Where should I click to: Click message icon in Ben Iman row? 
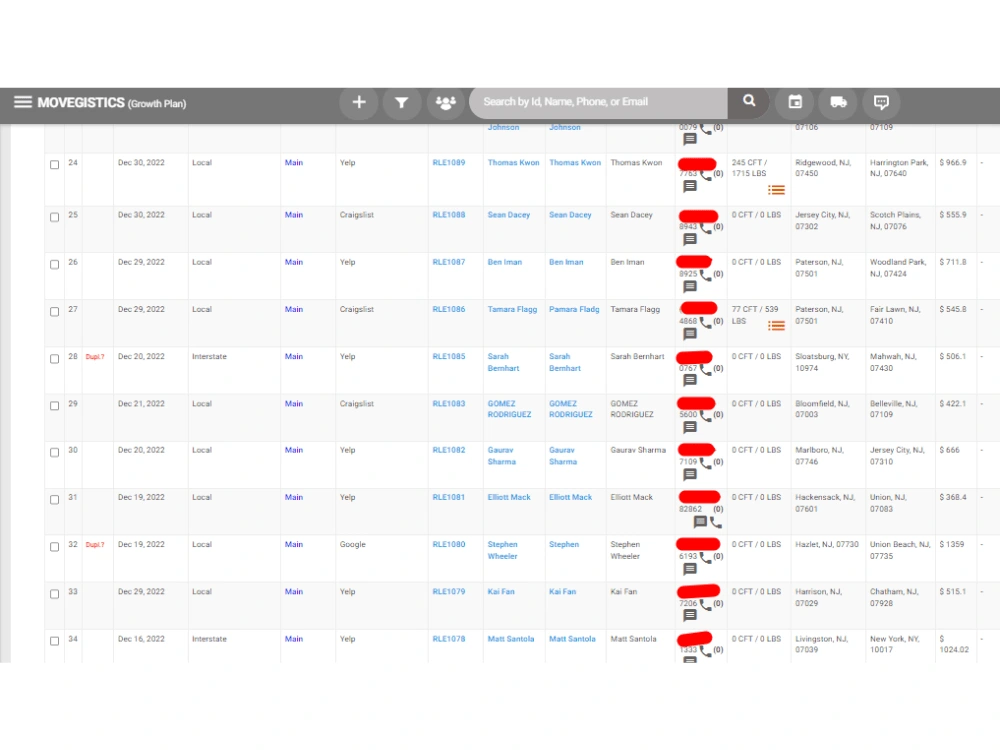click(x=689, y=286)
